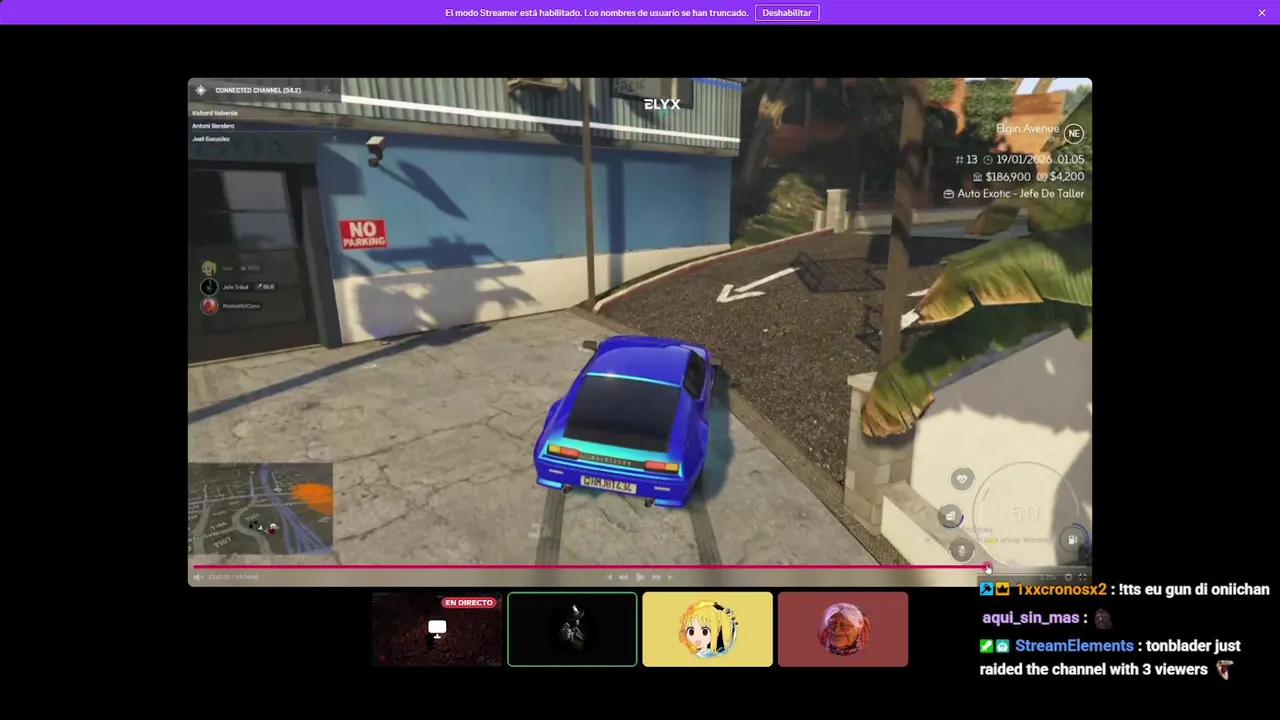Click the crown badge beside 1xxcronosx2

pos(1002,590)
